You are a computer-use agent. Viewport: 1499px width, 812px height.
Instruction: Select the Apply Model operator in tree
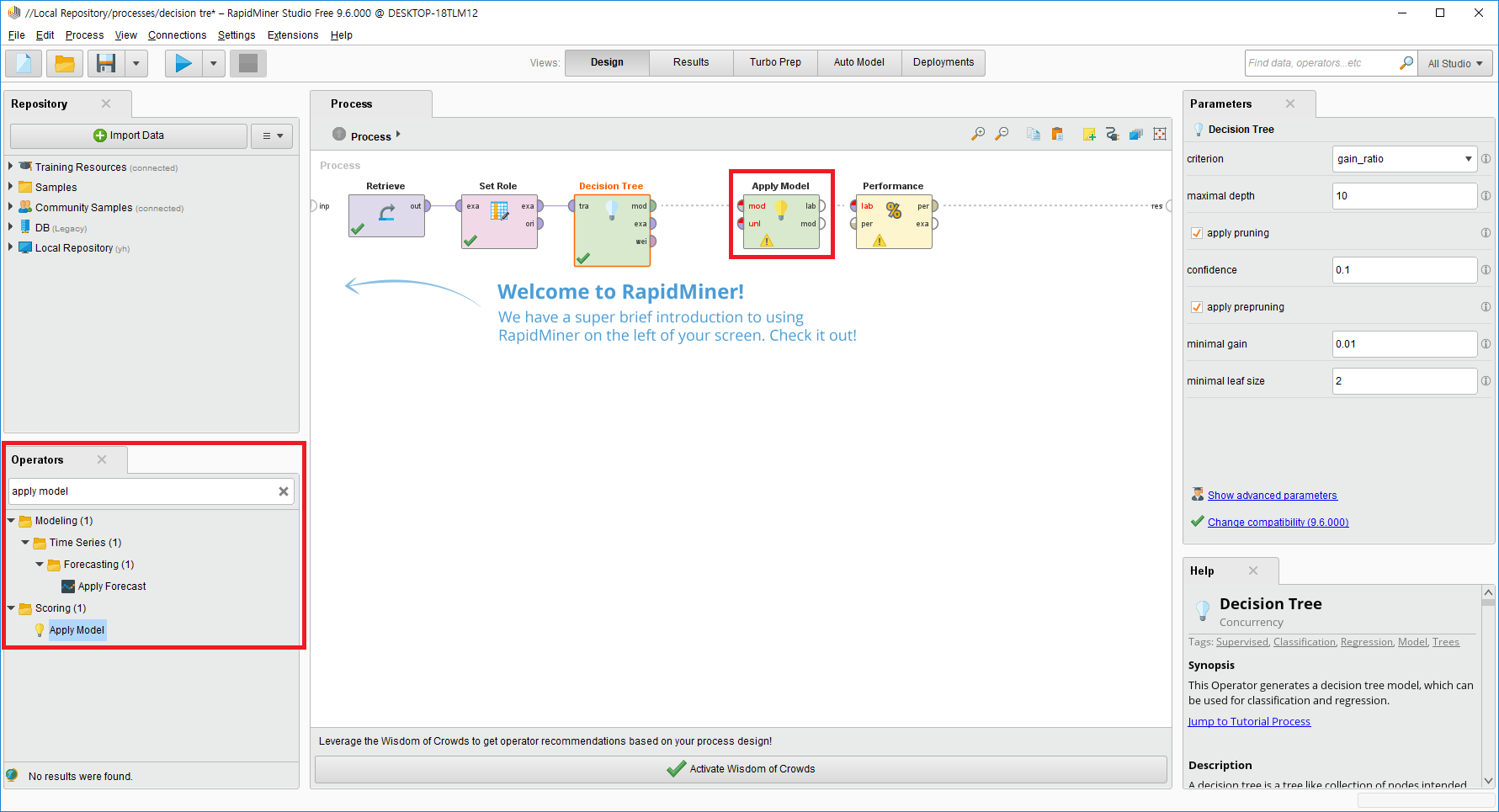(77, 630)
